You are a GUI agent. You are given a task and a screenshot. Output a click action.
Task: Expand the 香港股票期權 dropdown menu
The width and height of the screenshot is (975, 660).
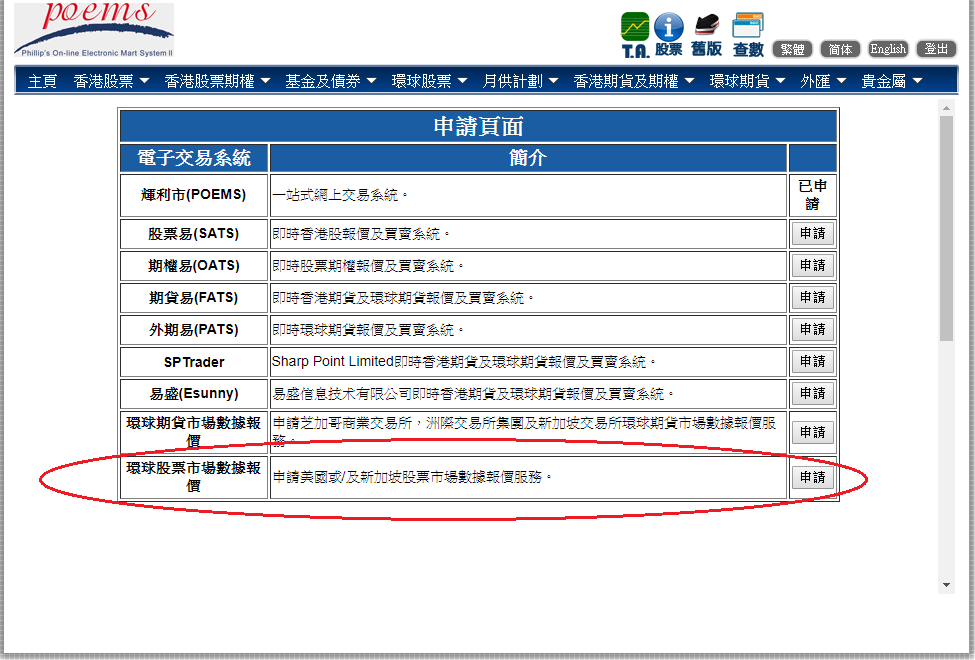pyautogui.click(x=218, y=81)
